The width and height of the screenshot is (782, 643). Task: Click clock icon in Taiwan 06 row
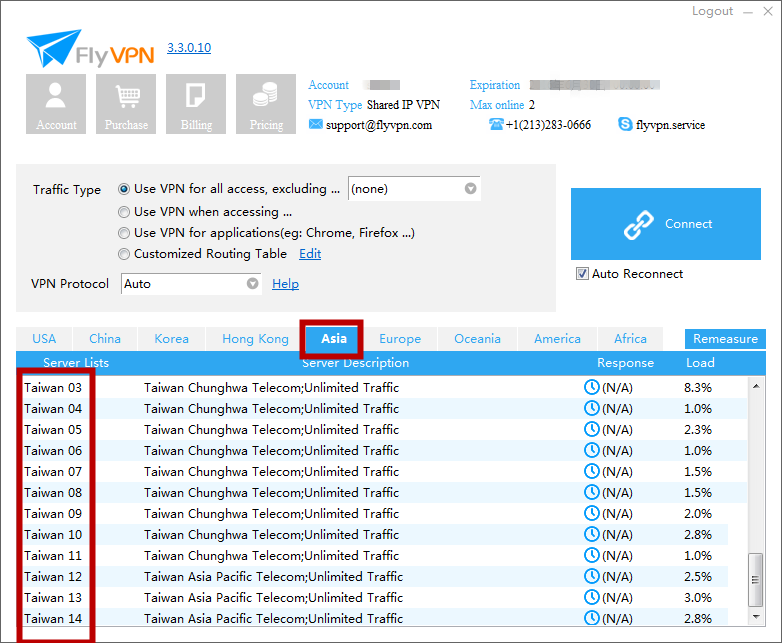point(591,450)
